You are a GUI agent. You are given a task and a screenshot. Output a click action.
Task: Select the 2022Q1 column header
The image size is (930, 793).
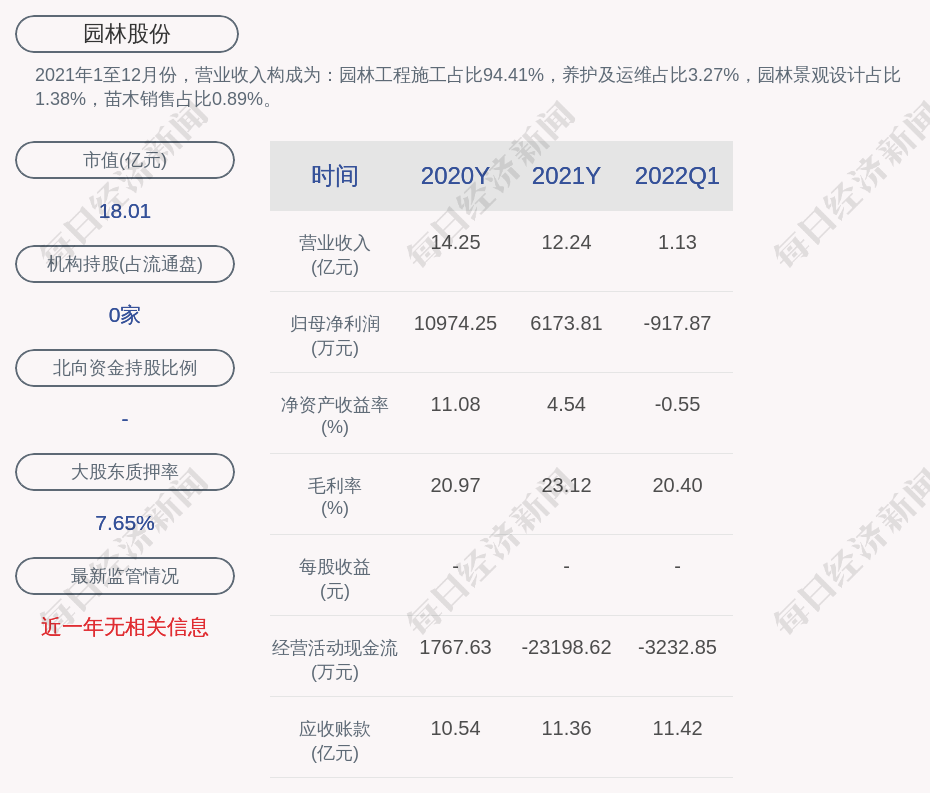click(677, 176)
